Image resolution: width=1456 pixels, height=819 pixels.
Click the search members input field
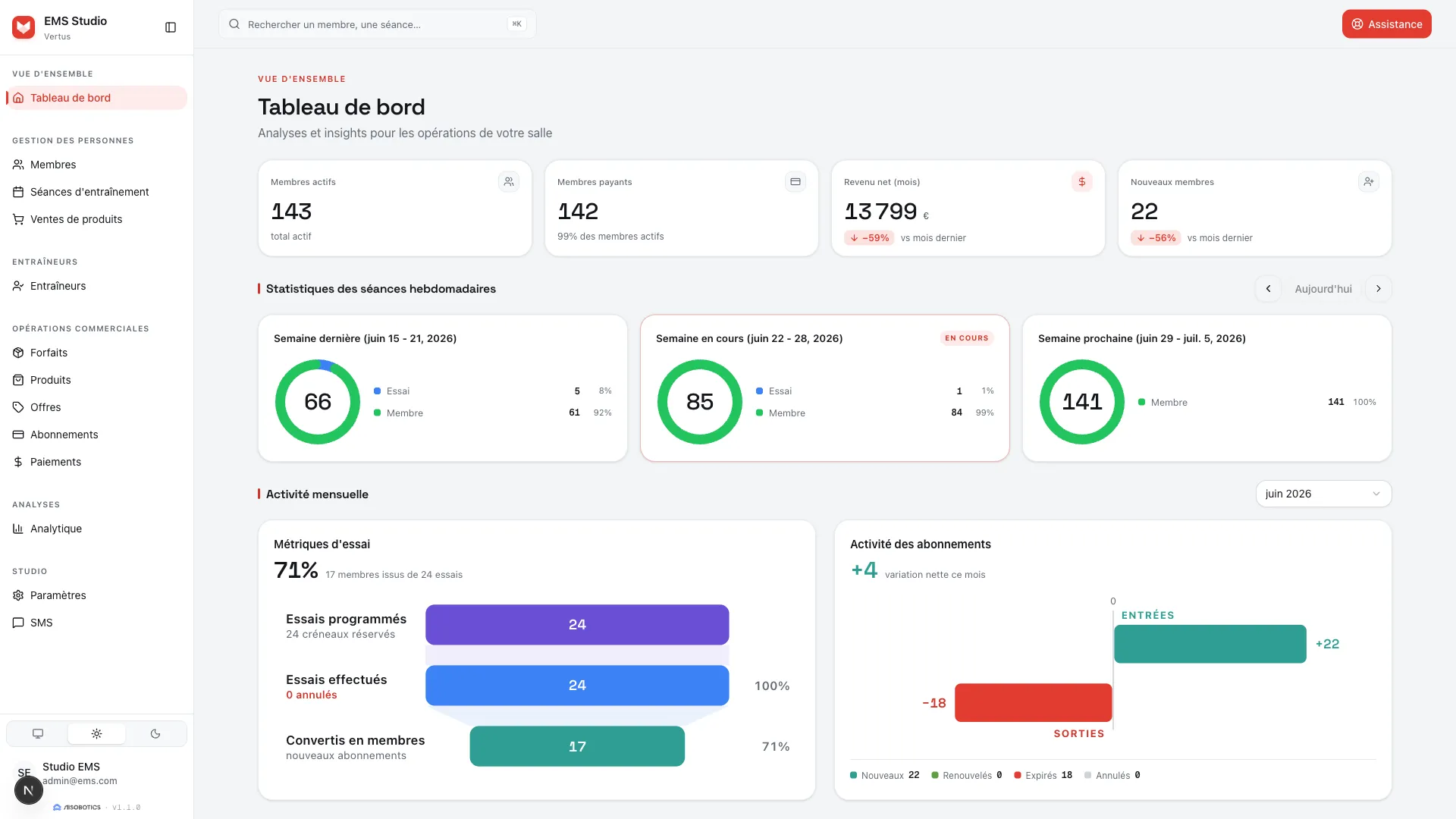[x=377, y=24]
